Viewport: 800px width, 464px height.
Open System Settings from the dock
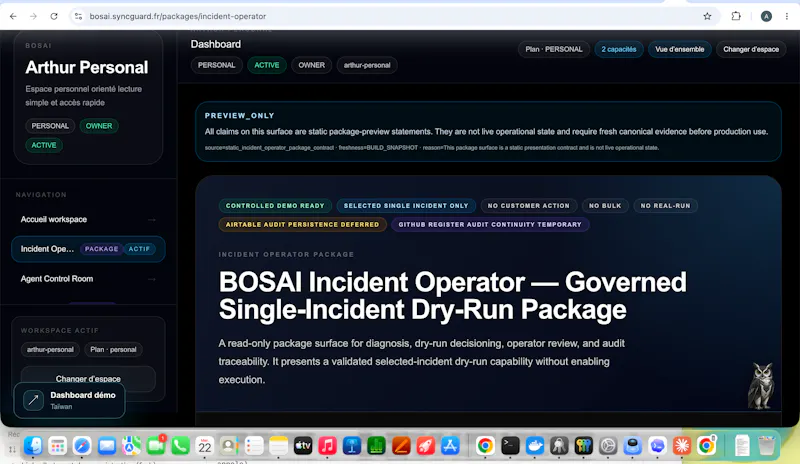point(608,446)
